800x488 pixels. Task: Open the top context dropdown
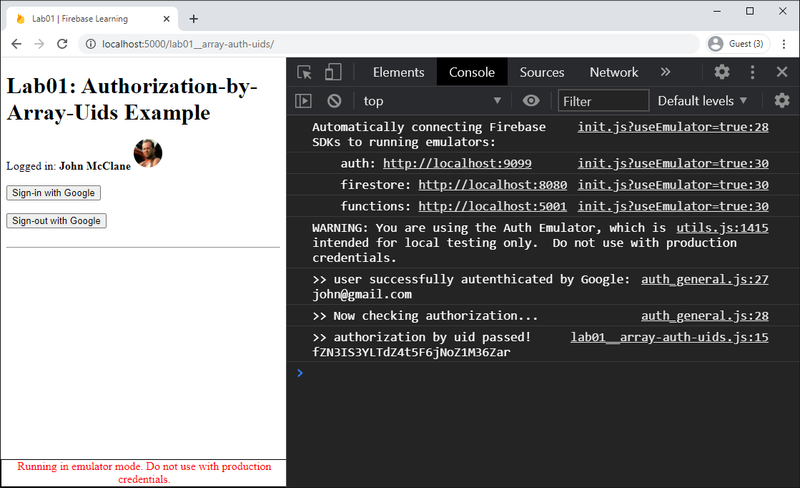tap(432, 101)
